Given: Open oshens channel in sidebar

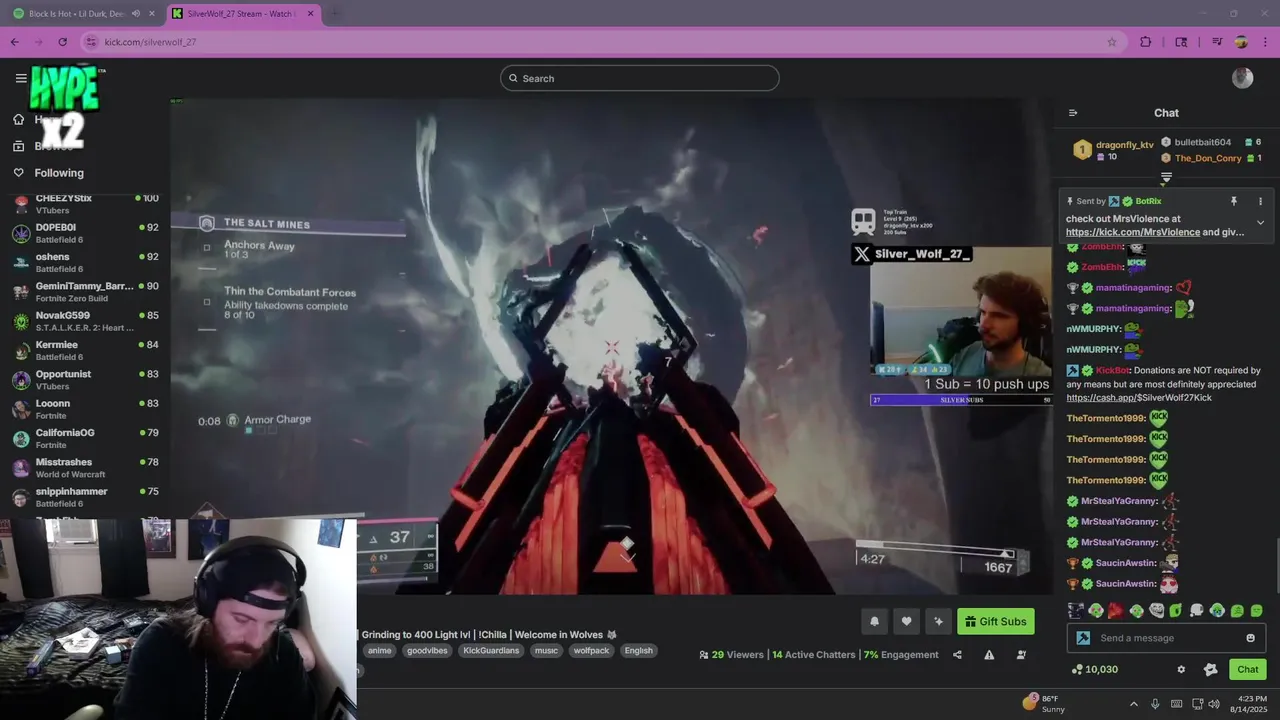Looking at the screenshot, I should pyautogui.click(x=85, y=262).
